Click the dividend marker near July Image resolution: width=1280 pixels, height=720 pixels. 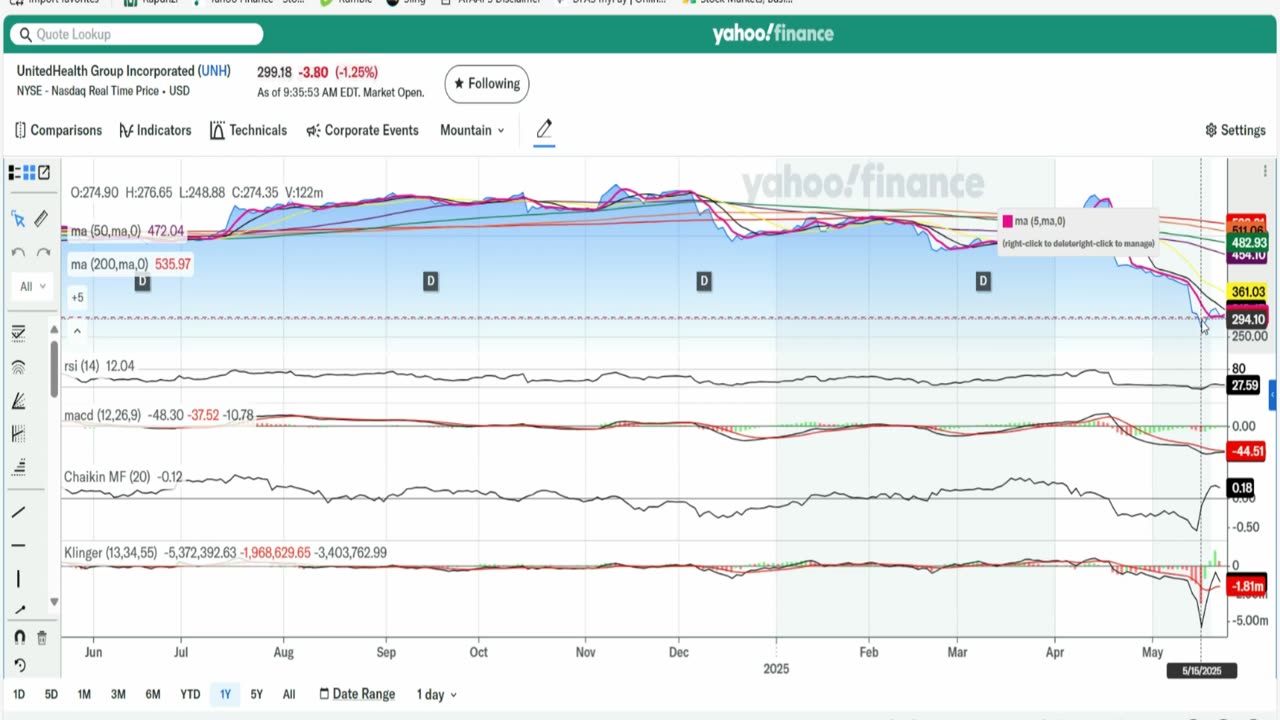142,282
